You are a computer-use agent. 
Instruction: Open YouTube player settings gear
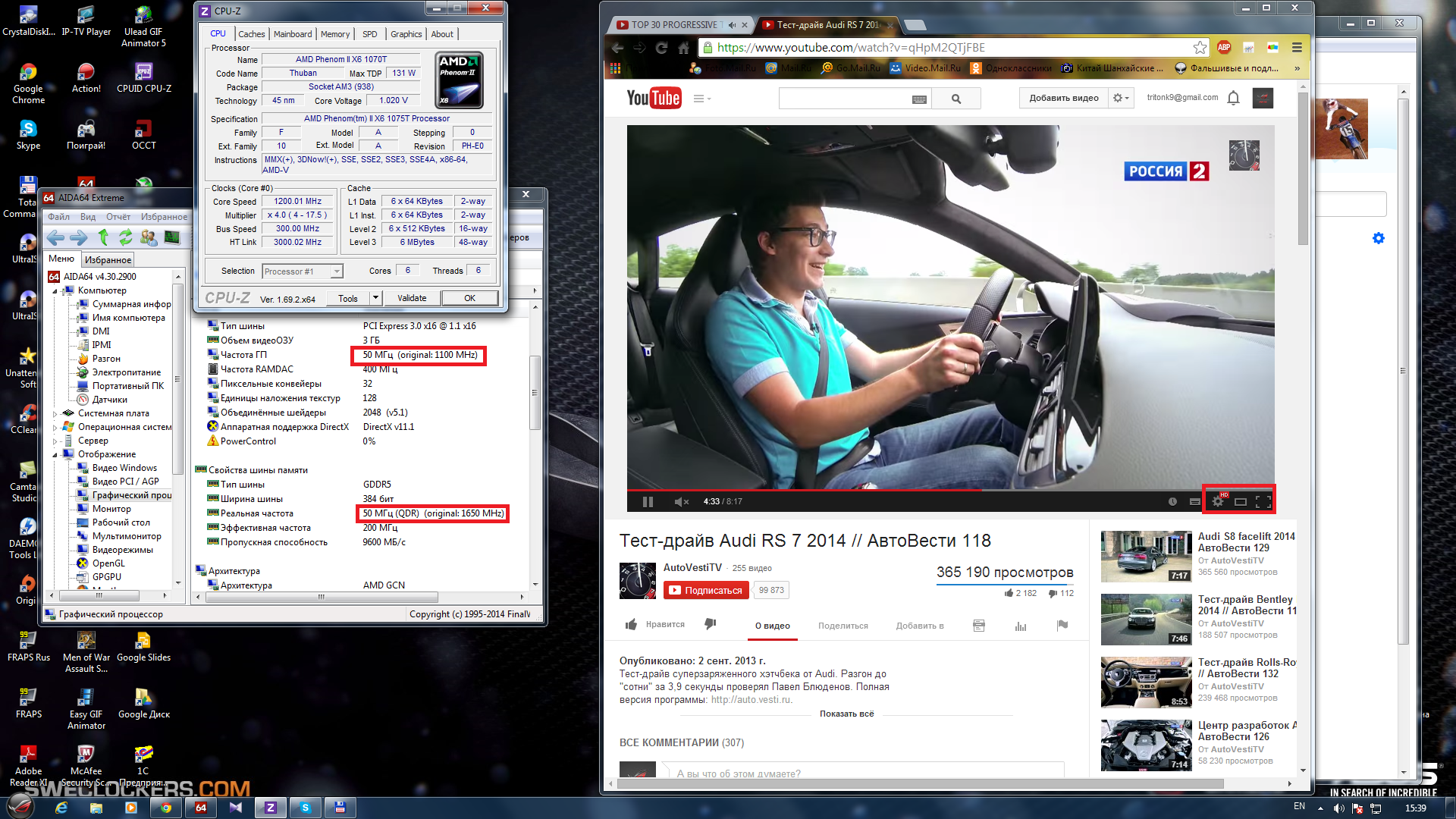1218,501
